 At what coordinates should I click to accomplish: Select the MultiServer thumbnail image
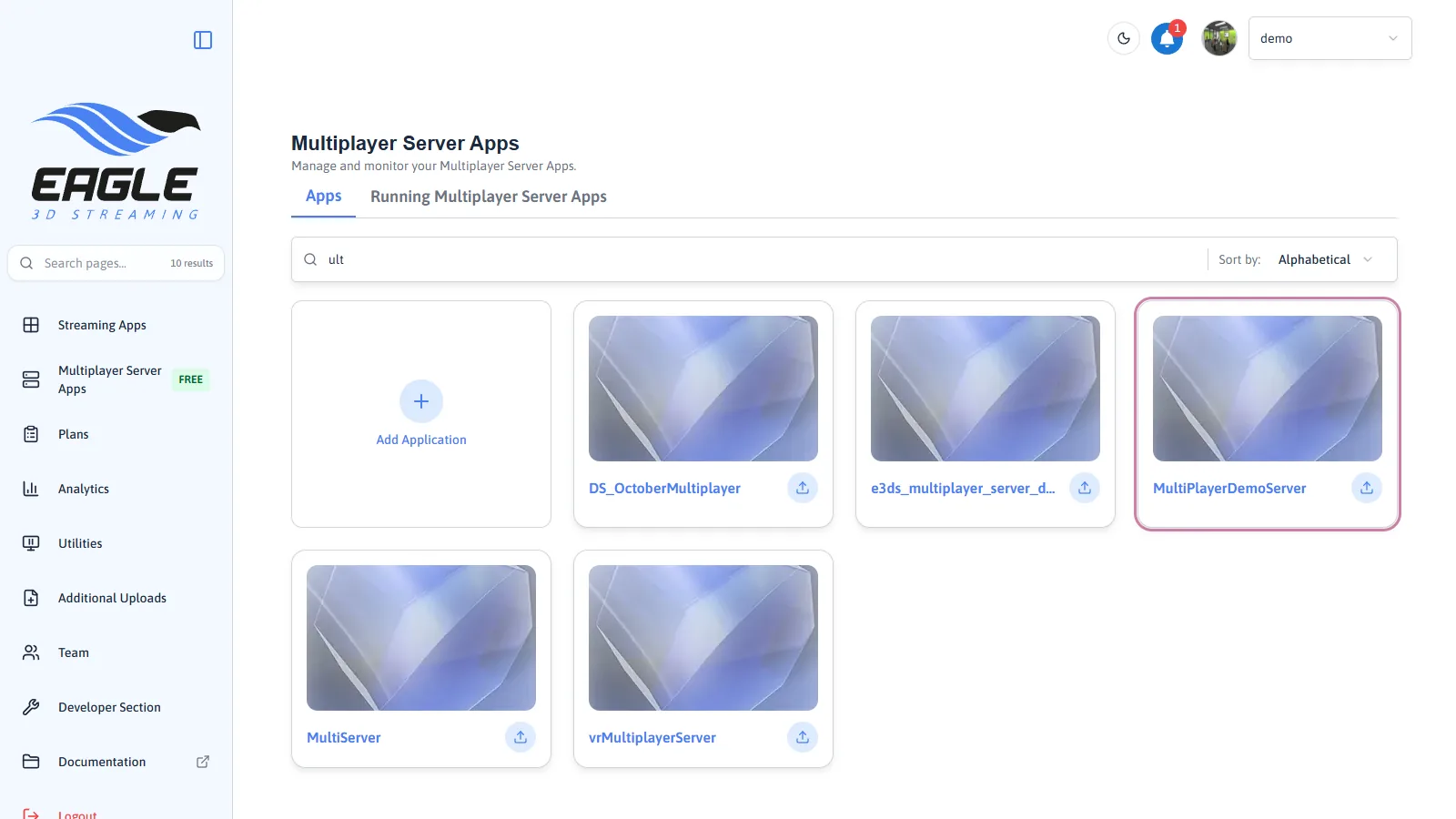pos(421,638)
